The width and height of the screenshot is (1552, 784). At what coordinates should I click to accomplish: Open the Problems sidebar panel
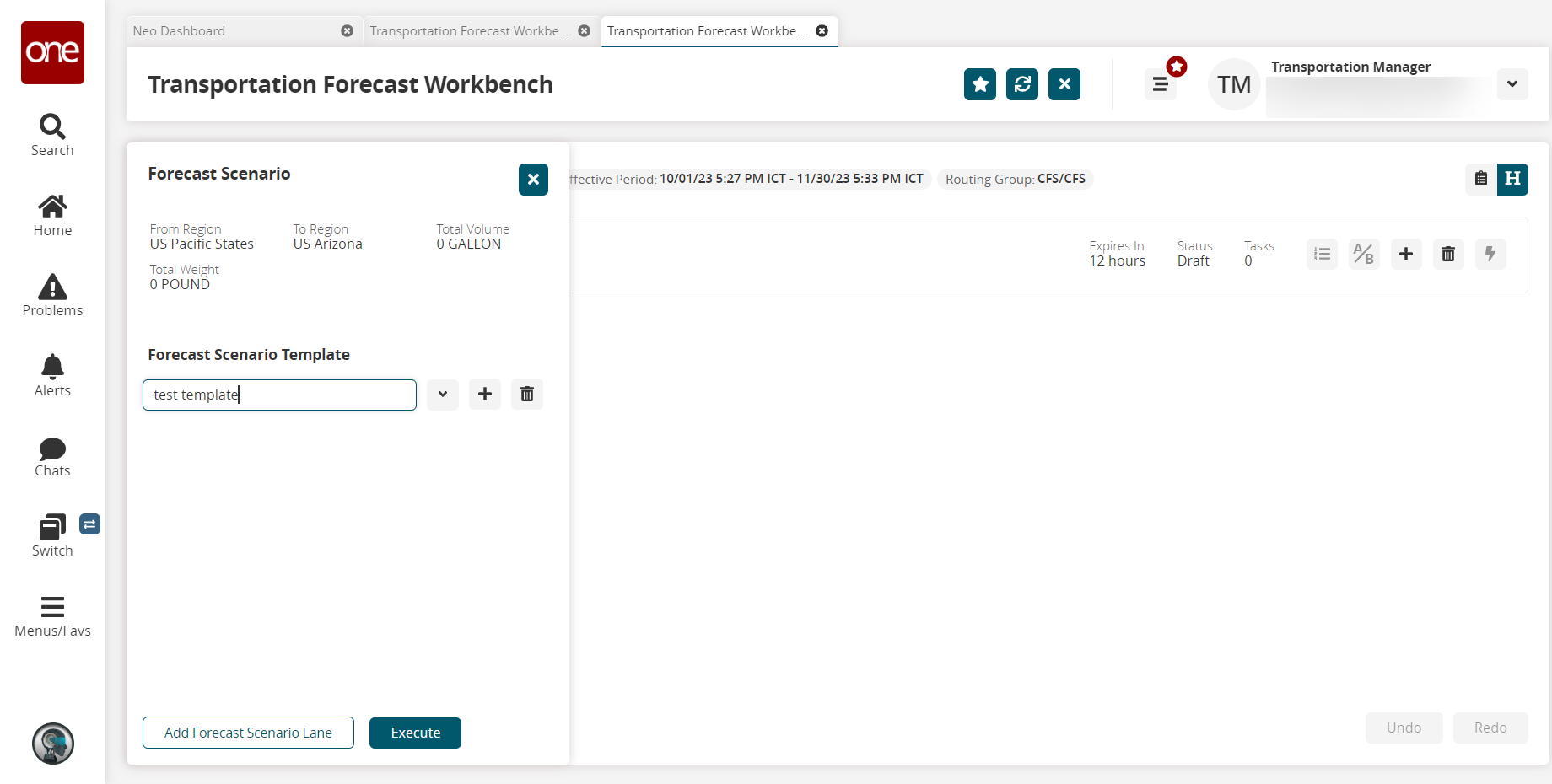click(x=52, y=296)
